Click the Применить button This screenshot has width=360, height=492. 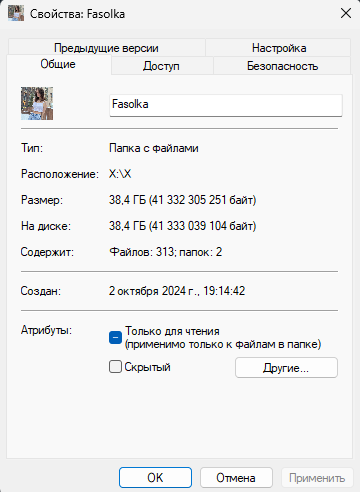tap(317, 478)
